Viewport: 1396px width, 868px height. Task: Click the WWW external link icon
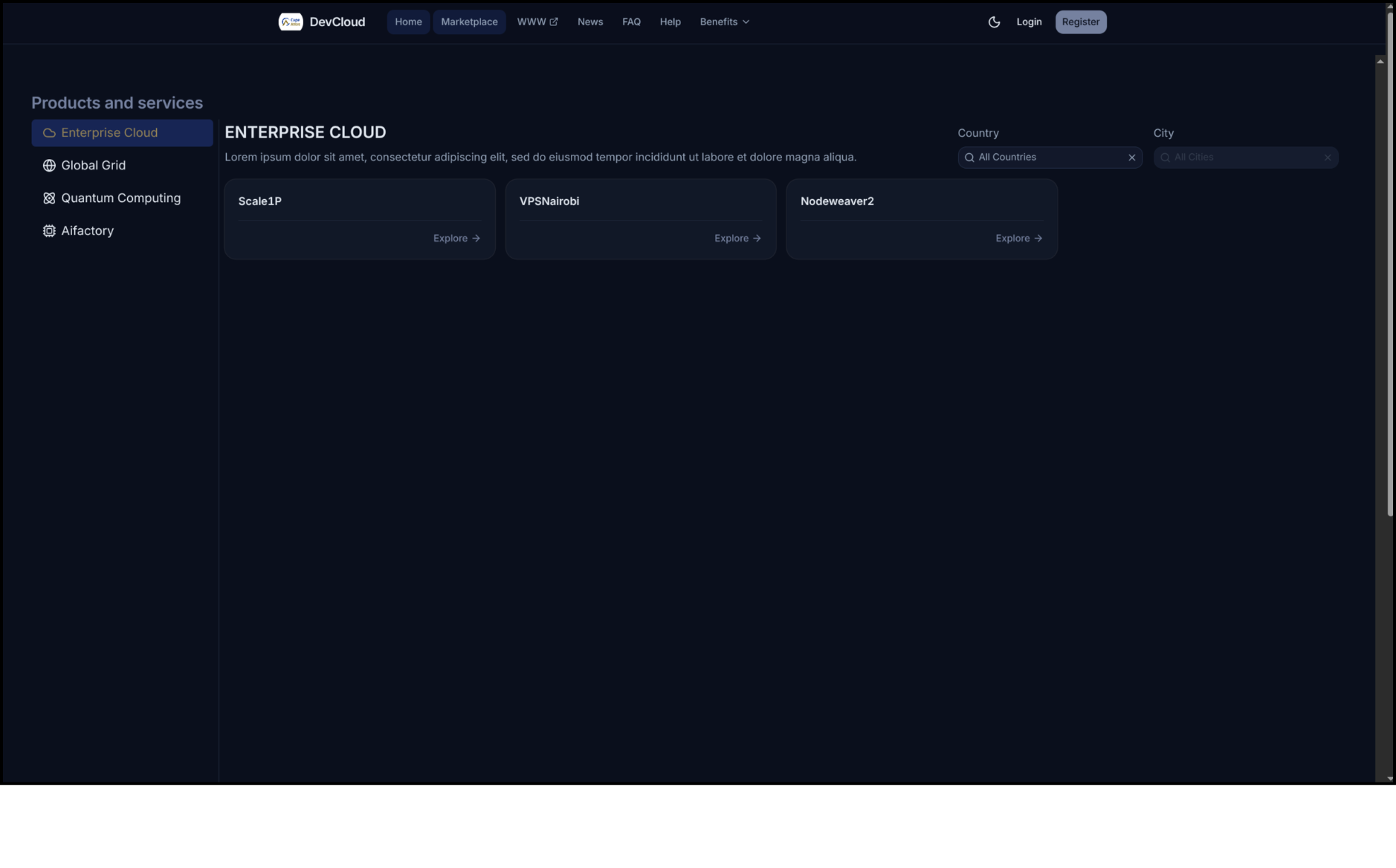click(554, 22)
